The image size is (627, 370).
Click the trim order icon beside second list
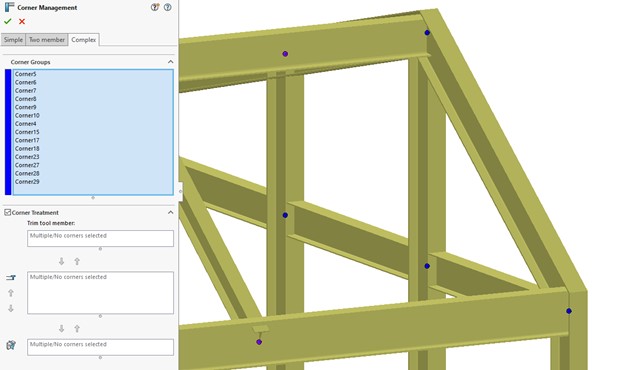click(11, 277)
